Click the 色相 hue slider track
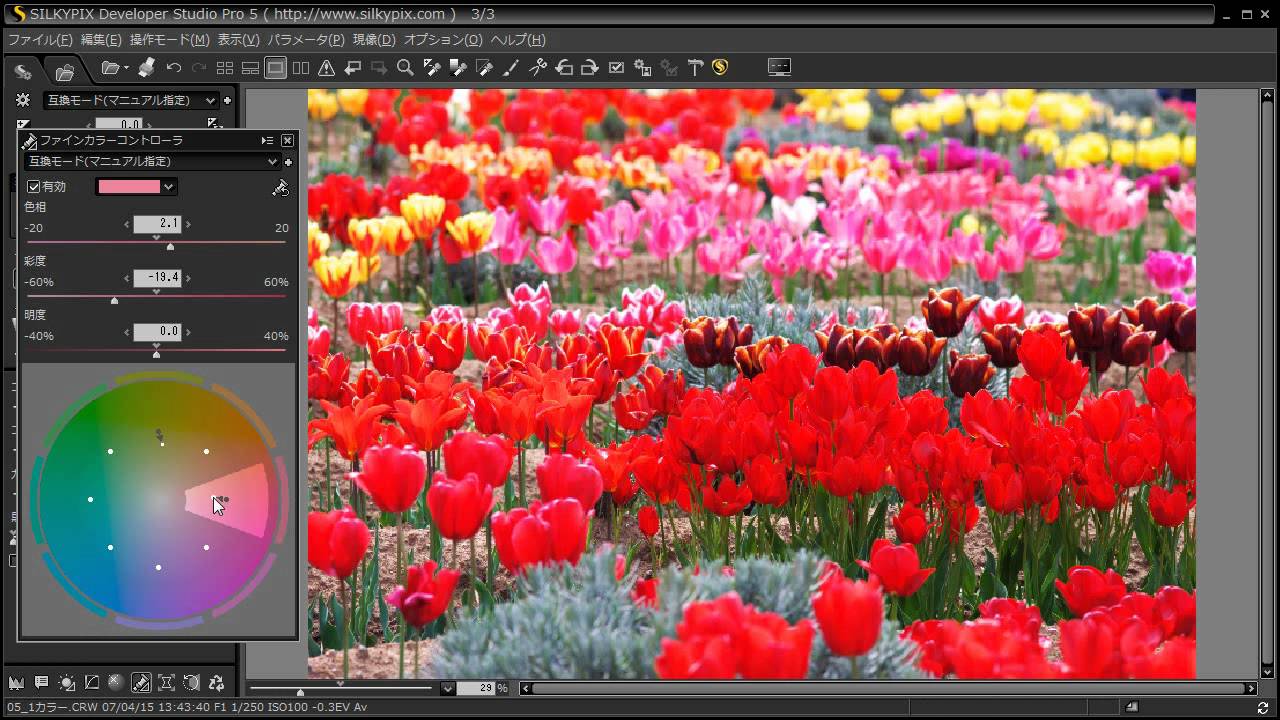1280x720 pixels. click(x=156, y=243)
